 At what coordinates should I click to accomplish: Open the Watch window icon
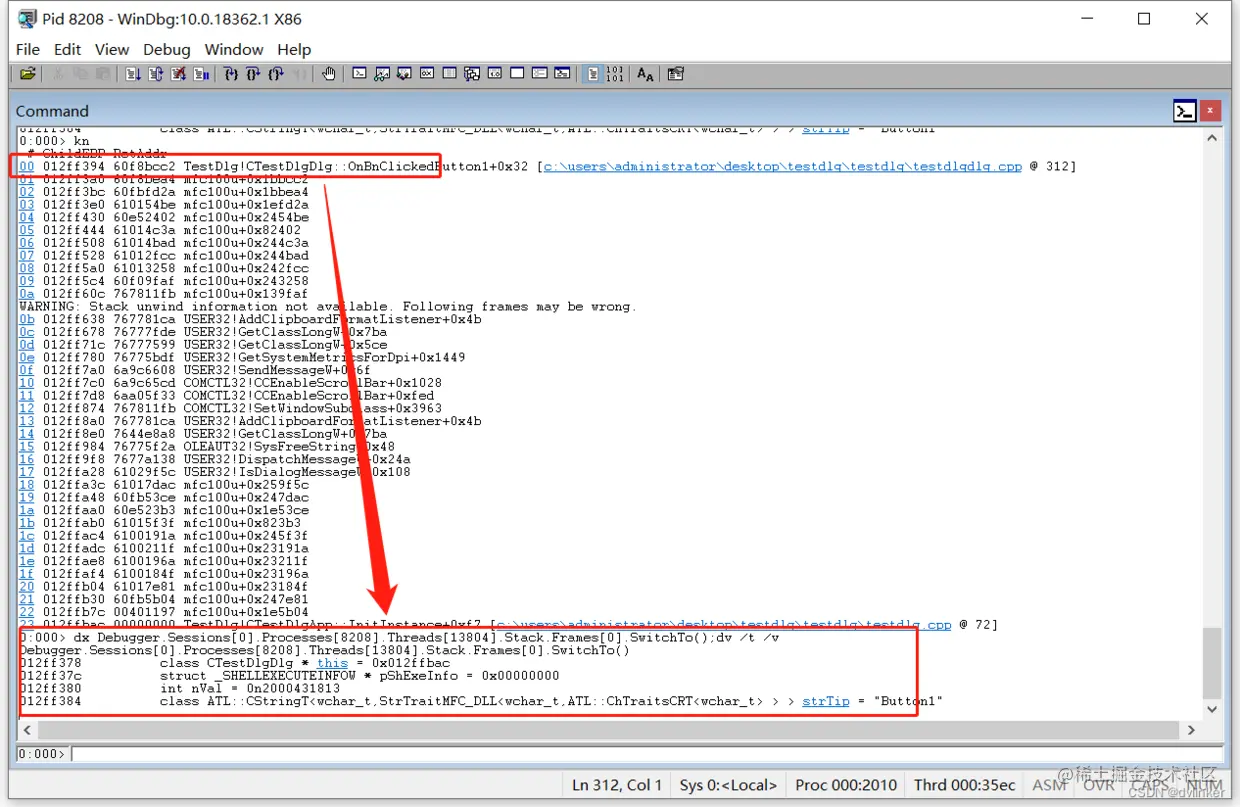click(382, 74)
